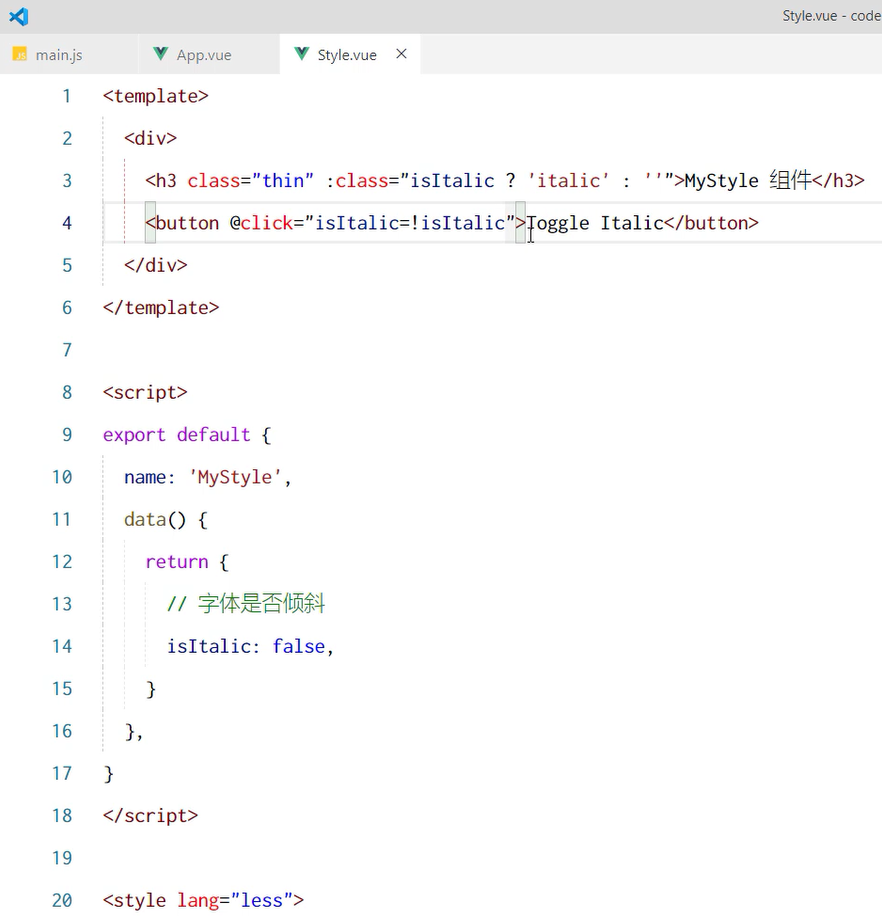The image size is (882, 923).
Task: Click the @click handler text on line 4
Action: pyautogui.click(x=262, y=222)
